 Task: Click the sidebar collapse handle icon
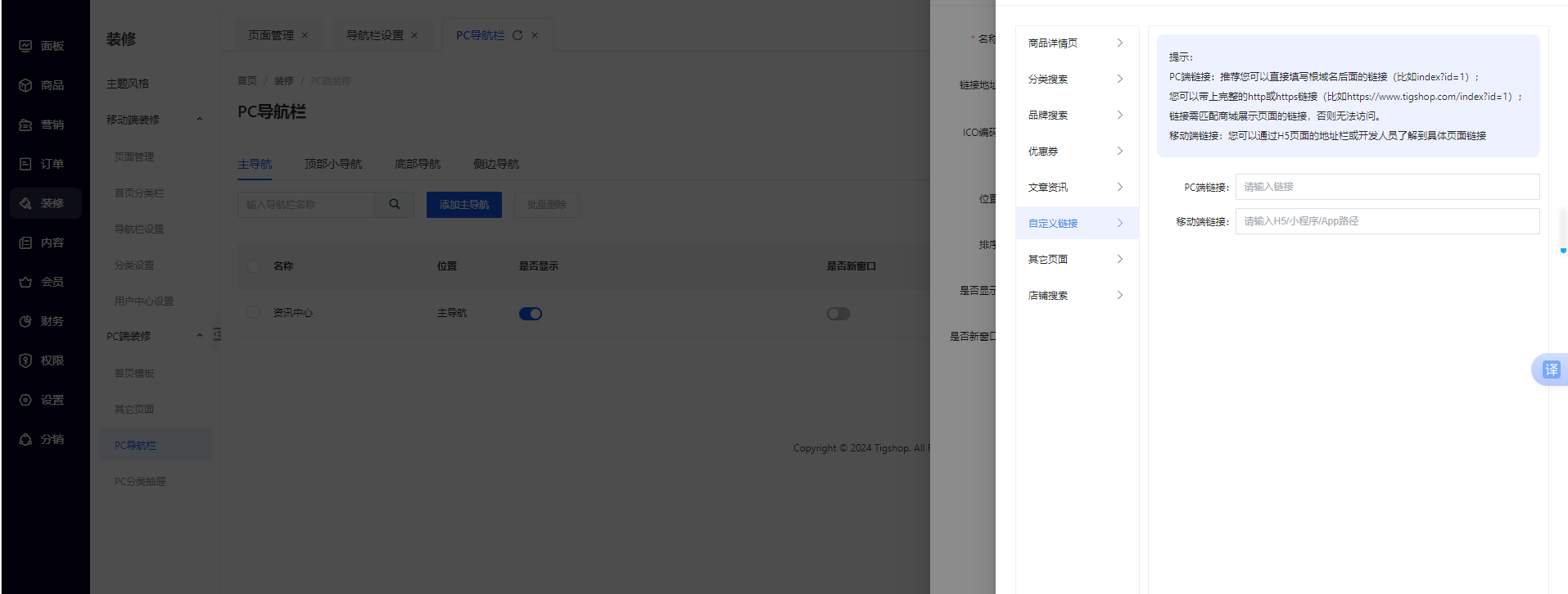(x=217, y=333)
